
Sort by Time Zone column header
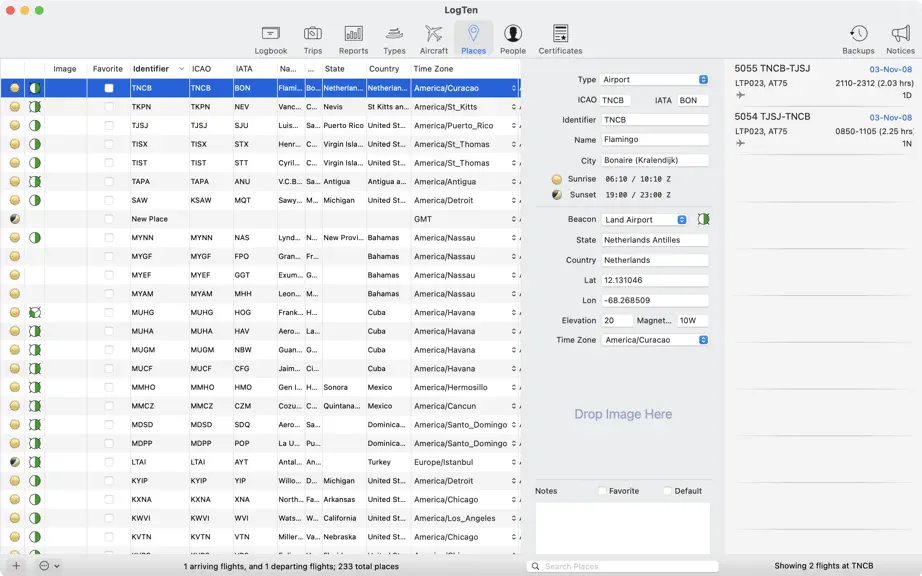point(465,69)
